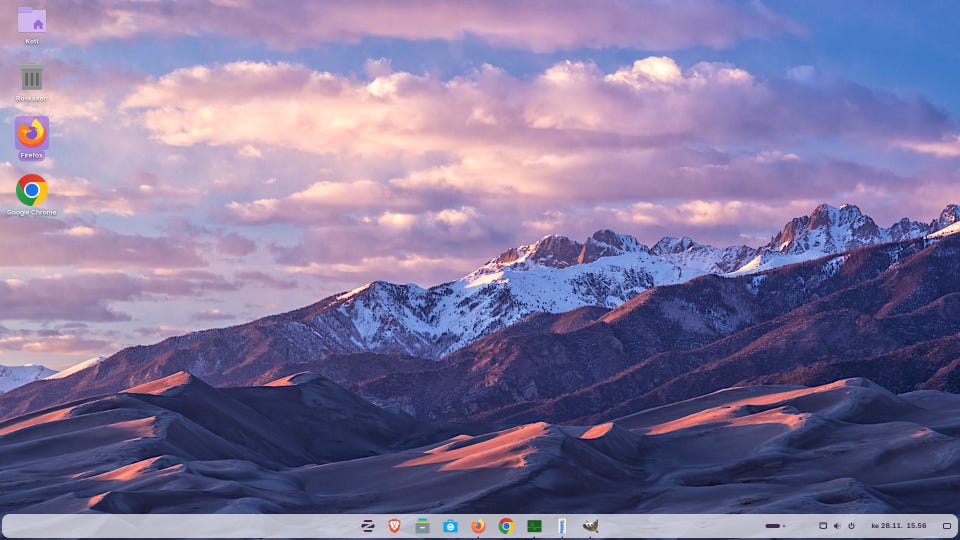Open the calendar from clock ke 26.11. 15.56
Image resolution: width=960 pixels, height=540 pixels.
pyautogui.click(x=899, y=526)
